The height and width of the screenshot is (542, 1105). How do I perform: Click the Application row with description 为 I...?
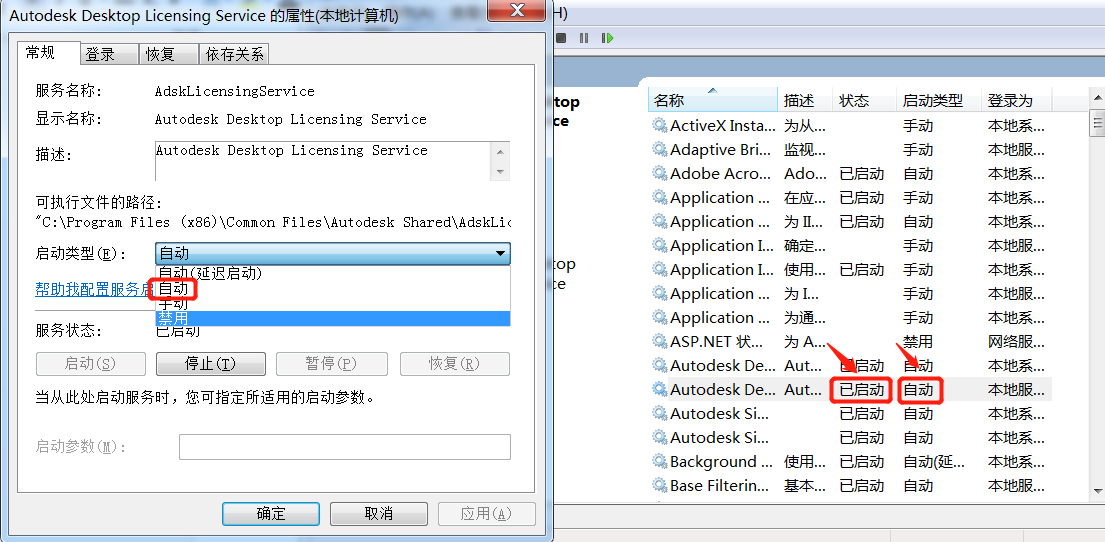[x=849, y=293]
